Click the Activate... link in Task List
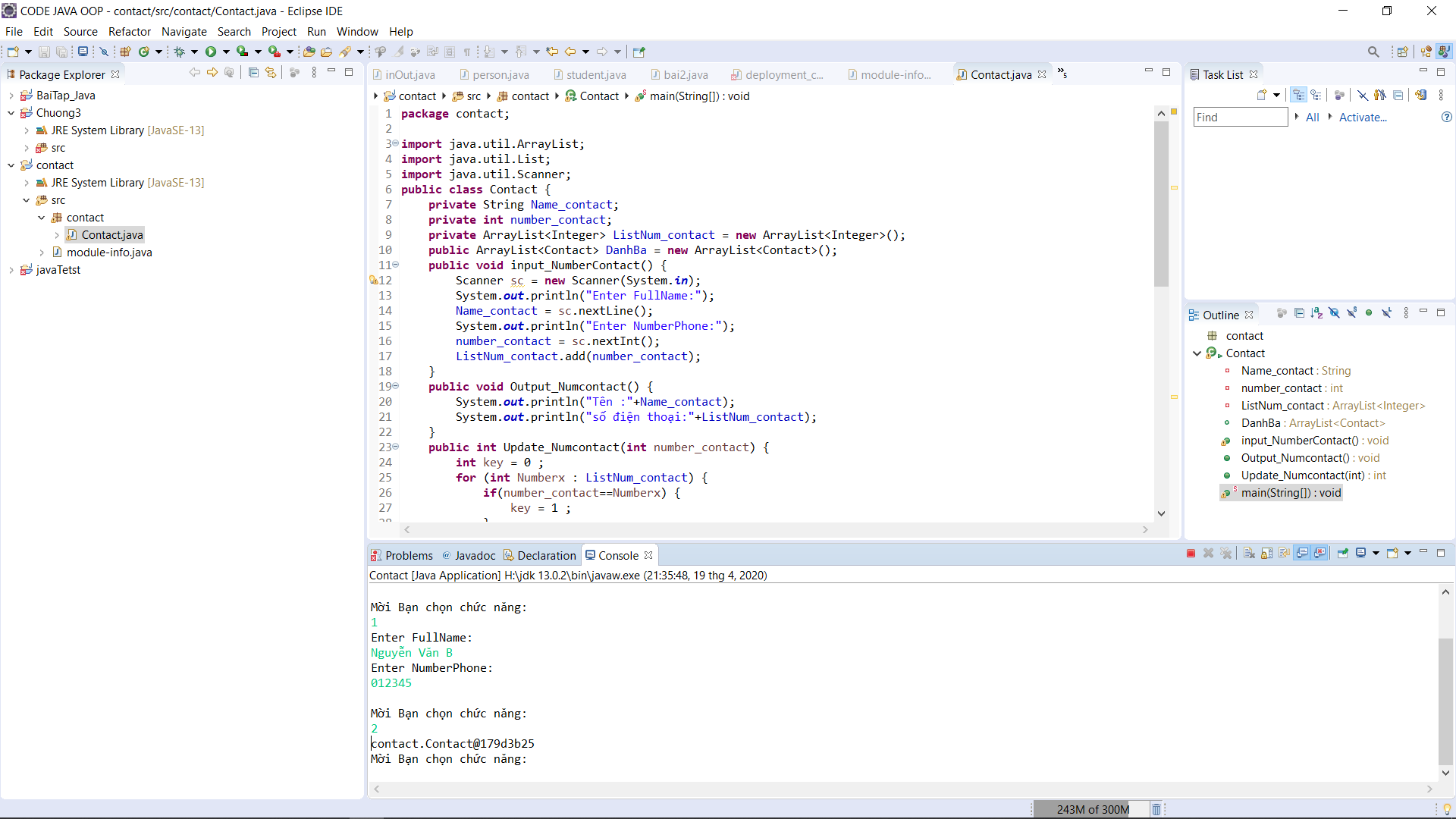1456x819 pixels. [1362, 117]
